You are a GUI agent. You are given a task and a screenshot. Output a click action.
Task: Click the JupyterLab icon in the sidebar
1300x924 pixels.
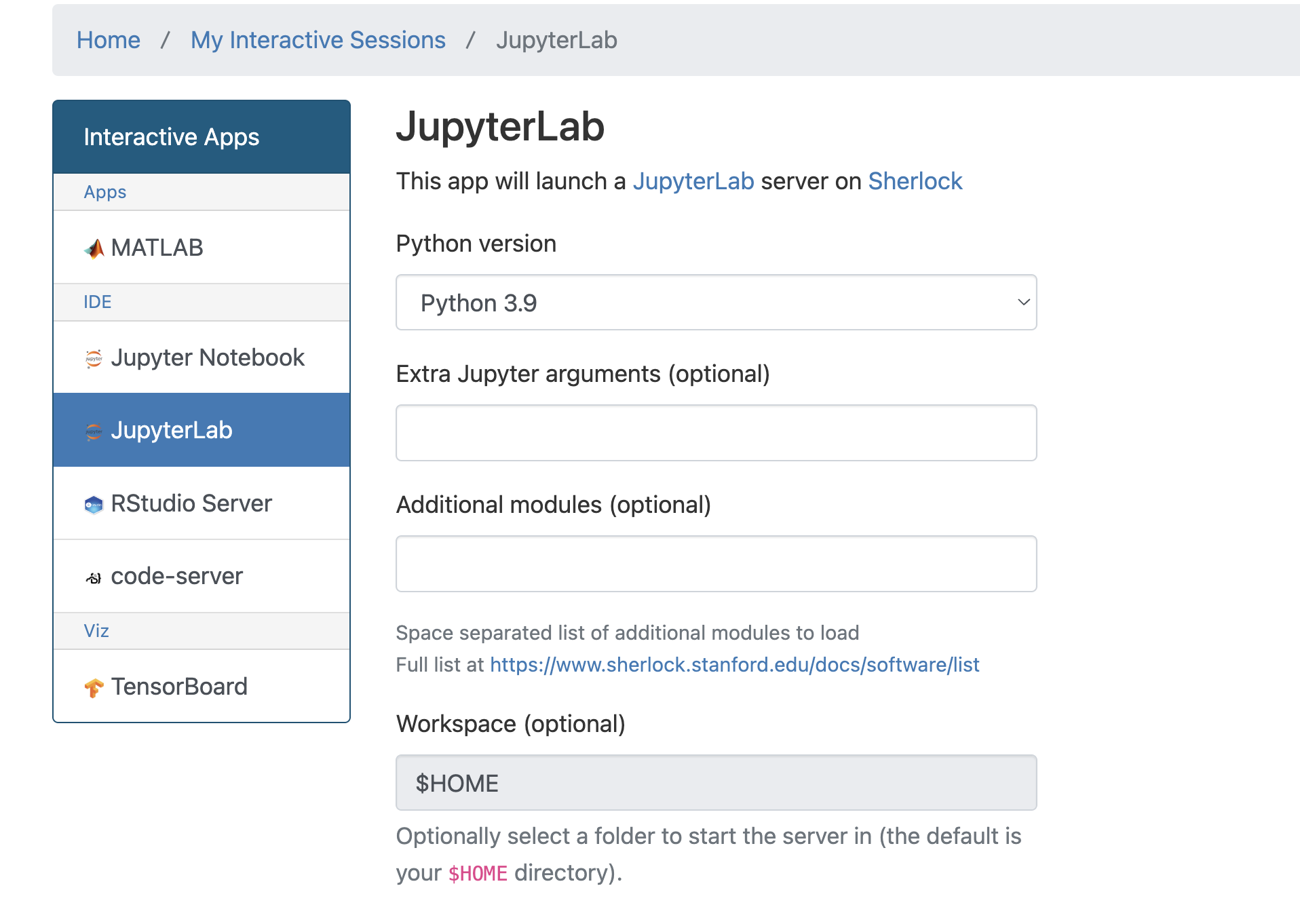(x=94, y=430)
